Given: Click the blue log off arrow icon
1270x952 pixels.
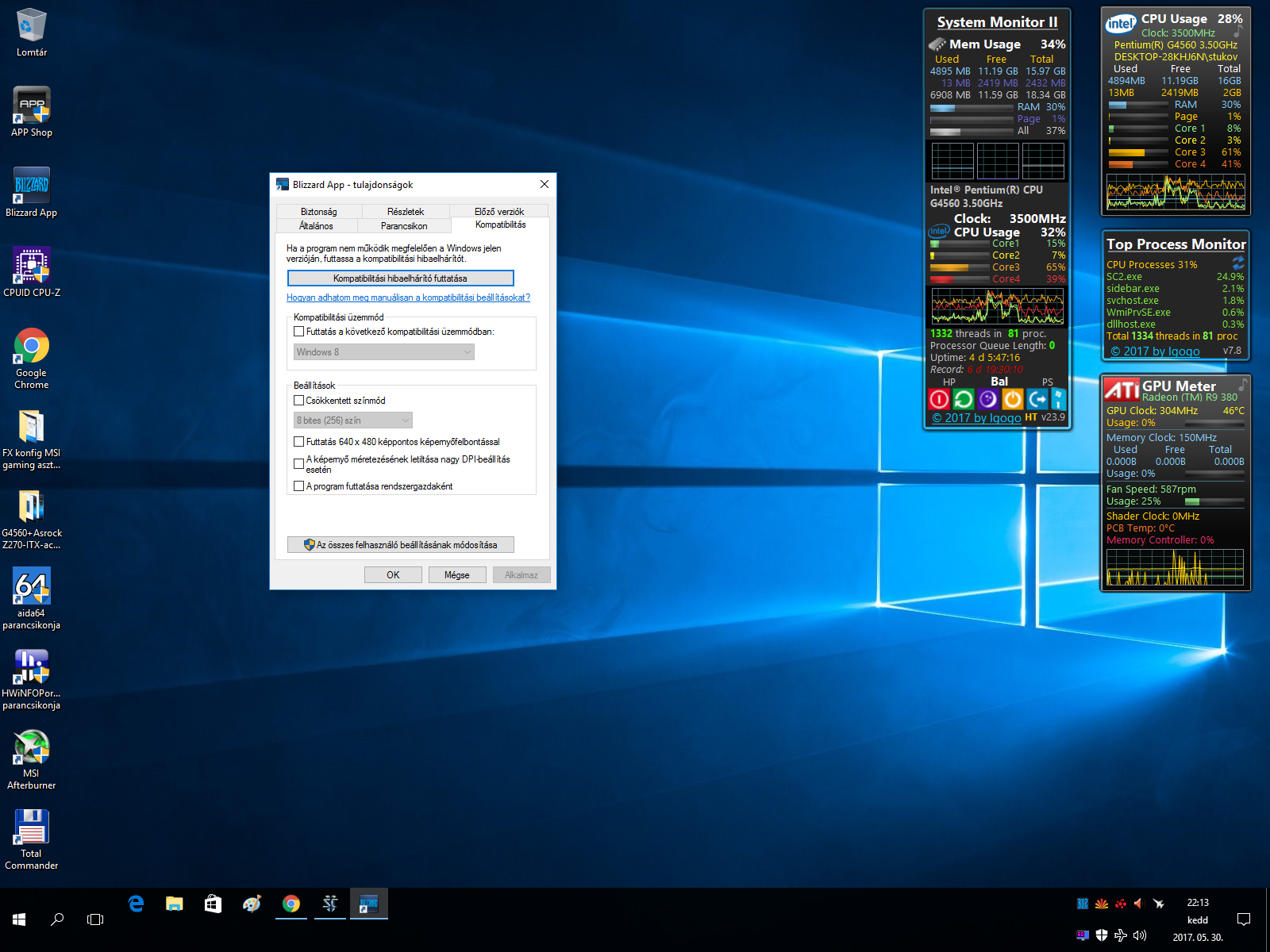Looking at the screenshot, I should [1037, 399].
